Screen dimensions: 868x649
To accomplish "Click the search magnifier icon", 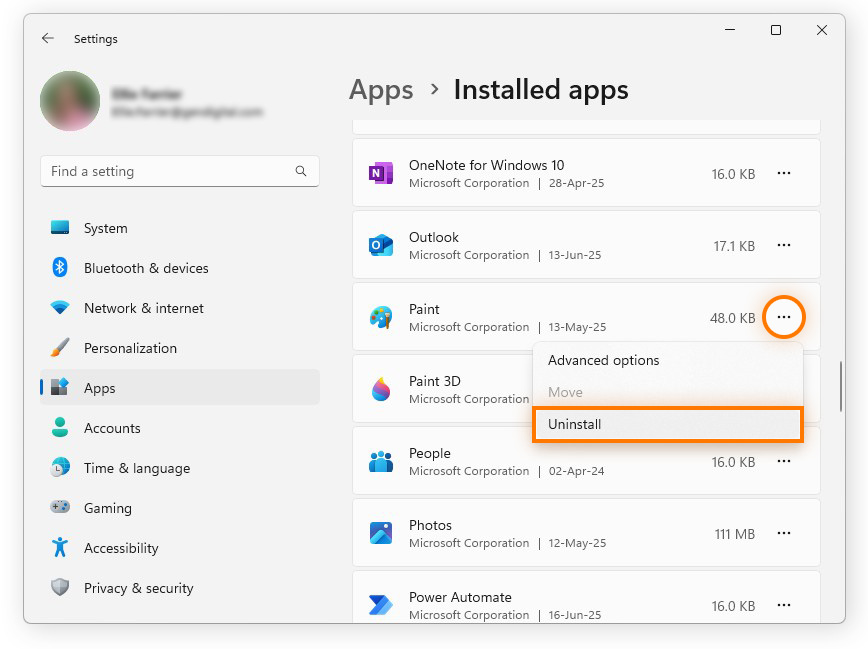I will (301, 171).
